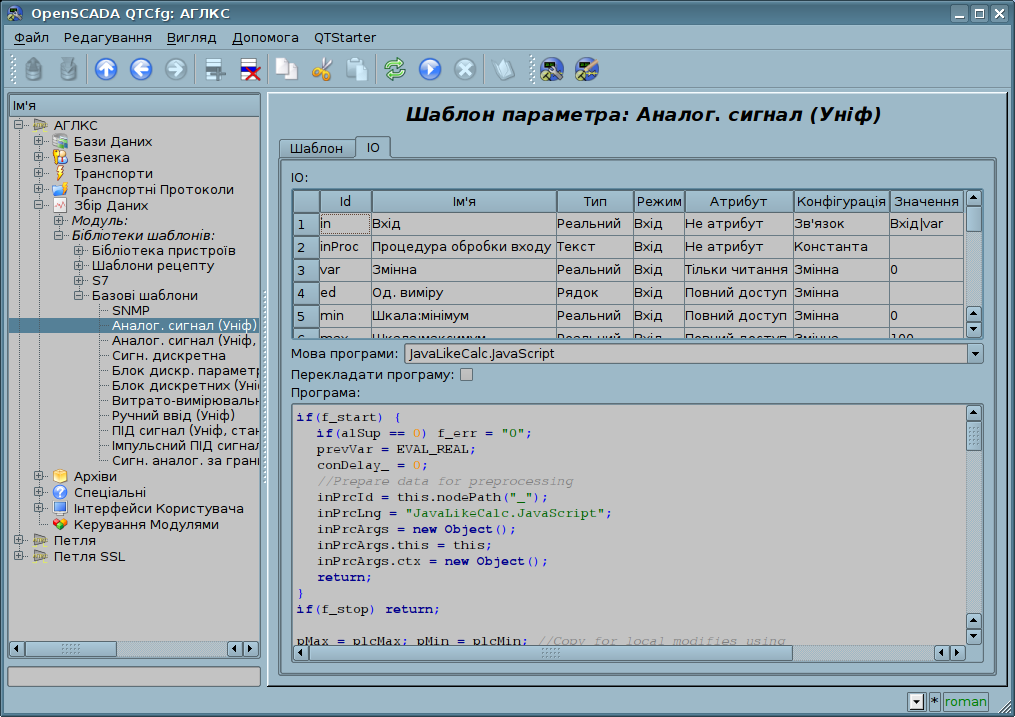
Task: Click the Copy item toolbar icon
Action: pos(287,69)
